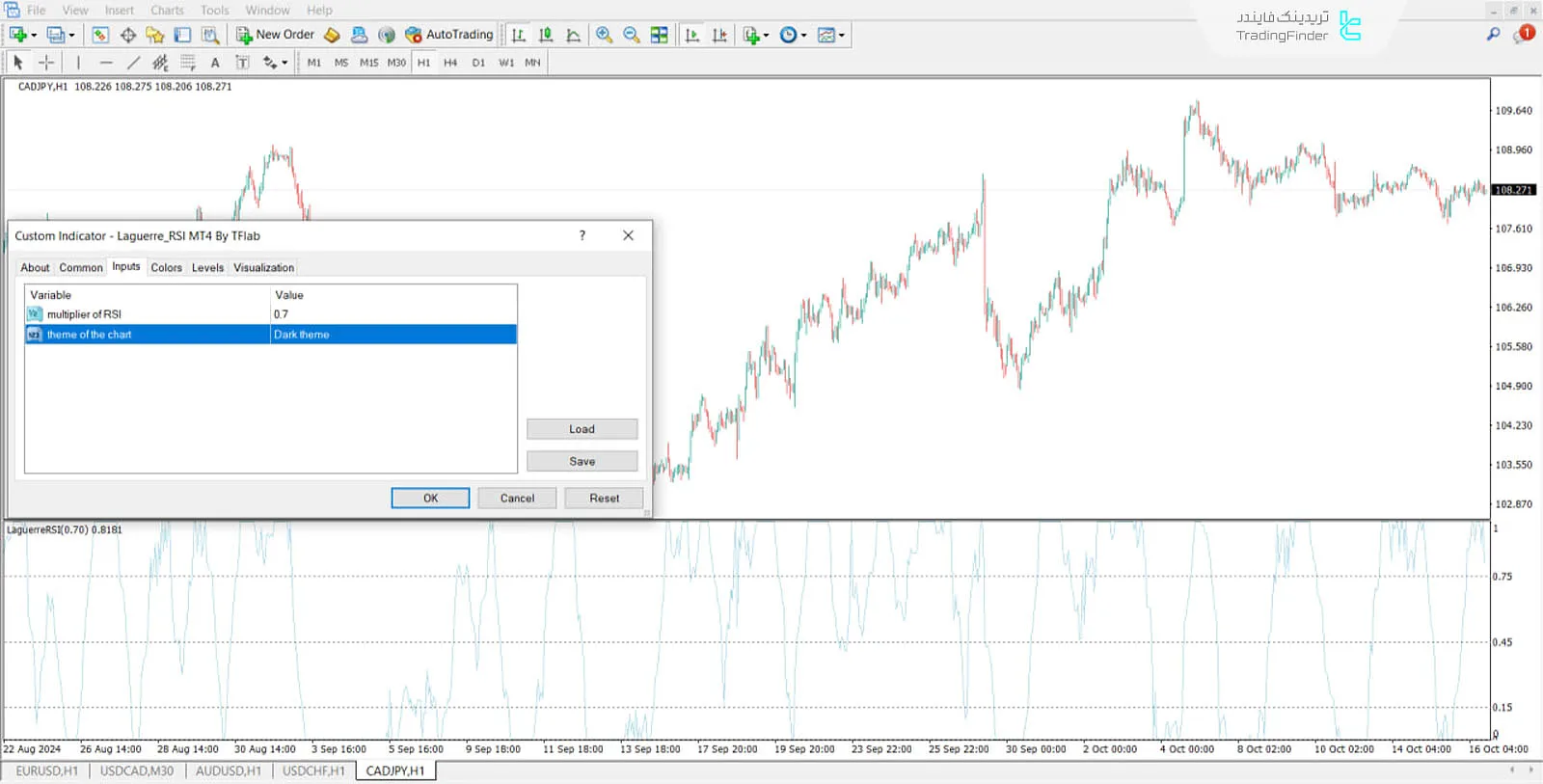
Task: Zoom in on the chart
Action: coord(604,35)
